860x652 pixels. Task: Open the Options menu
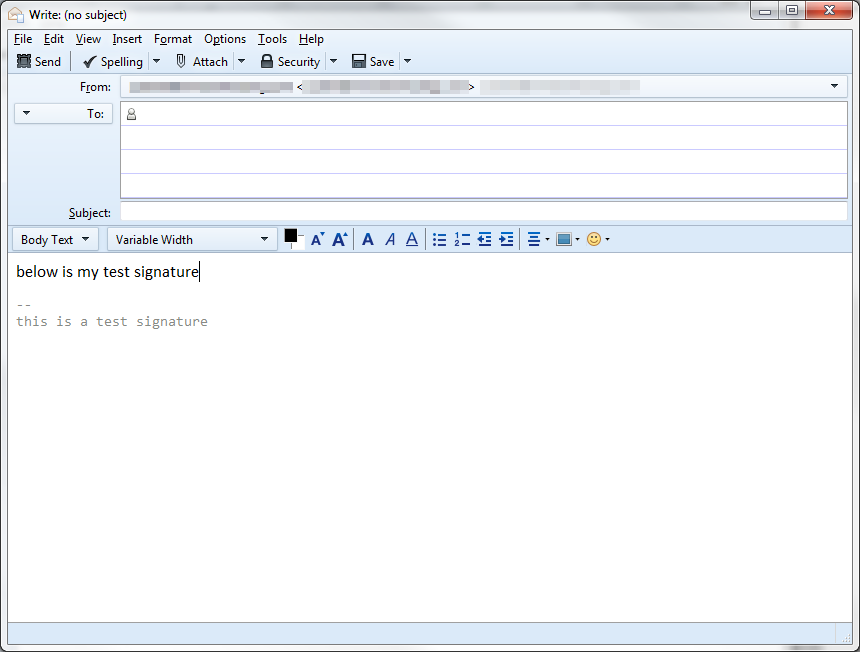point(225,39)
